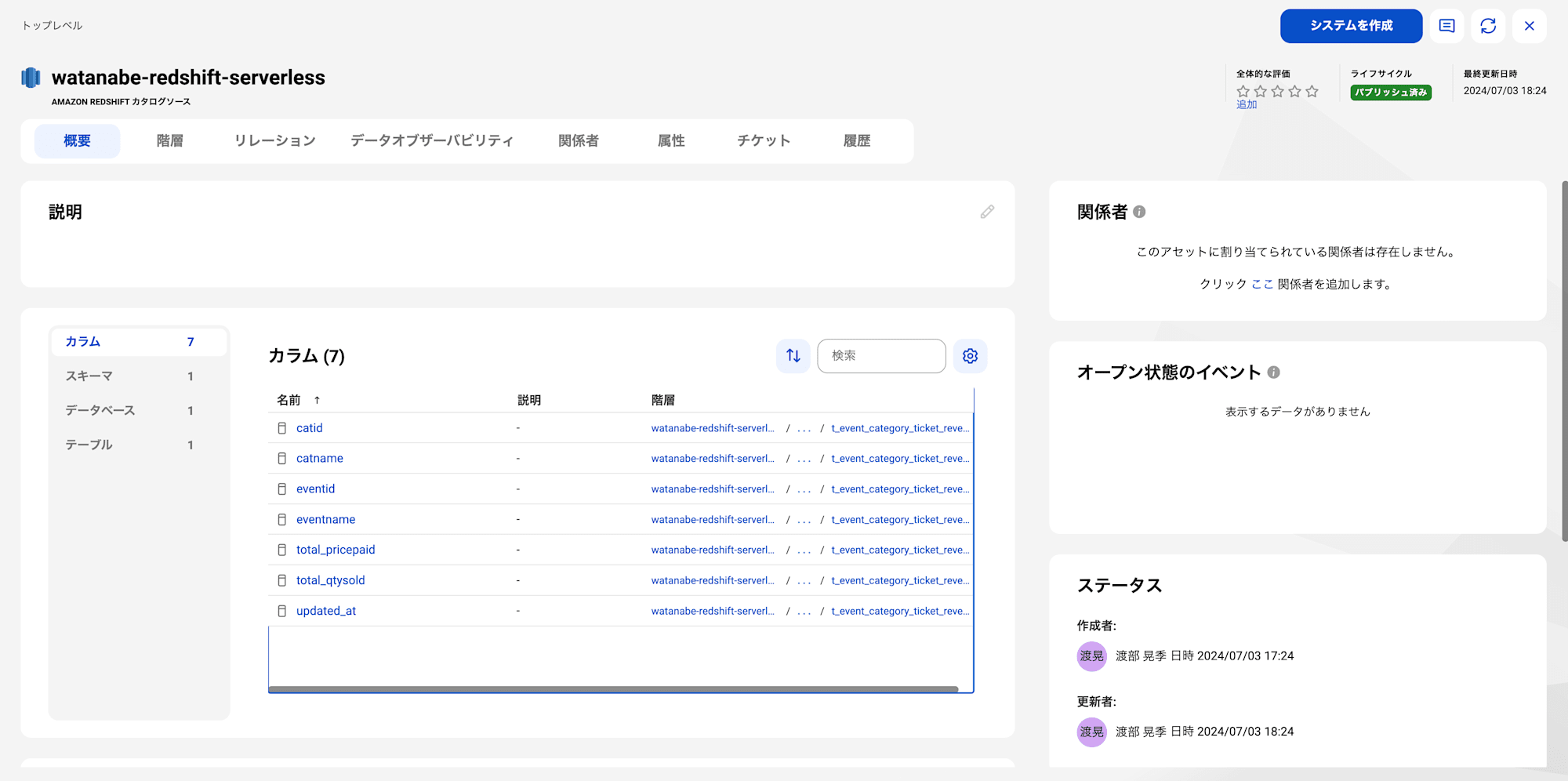Open the eventid column link

point(316,489)
